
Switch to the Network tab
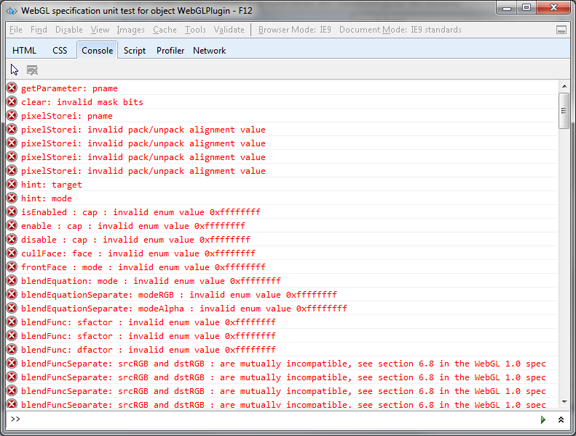[209, 51]
